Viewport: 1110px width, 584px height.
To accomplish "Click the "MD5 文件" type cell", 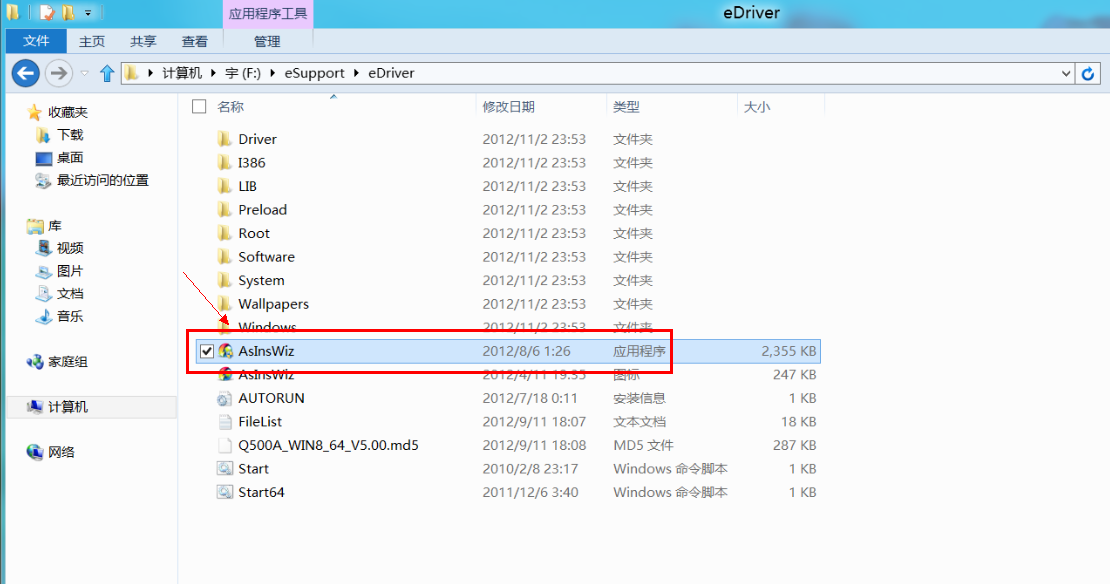I will click(643, 445).
